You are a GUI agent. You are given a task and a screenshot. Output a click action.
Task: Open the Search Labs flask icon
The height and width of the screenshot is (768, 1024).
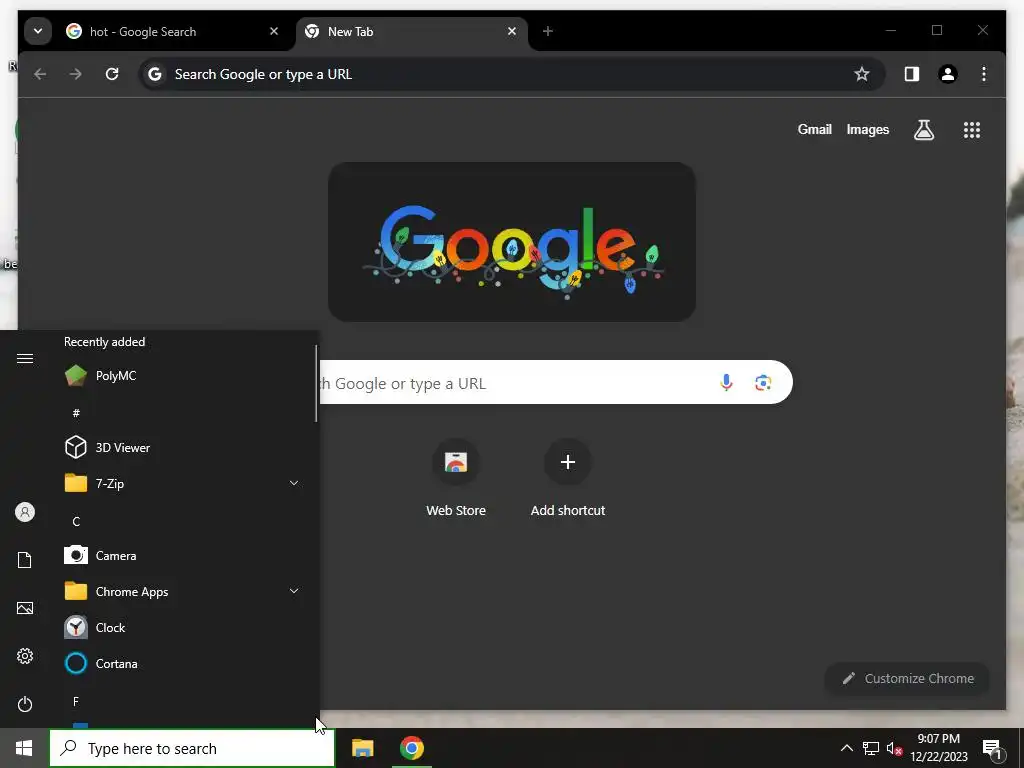pos(923,130)
